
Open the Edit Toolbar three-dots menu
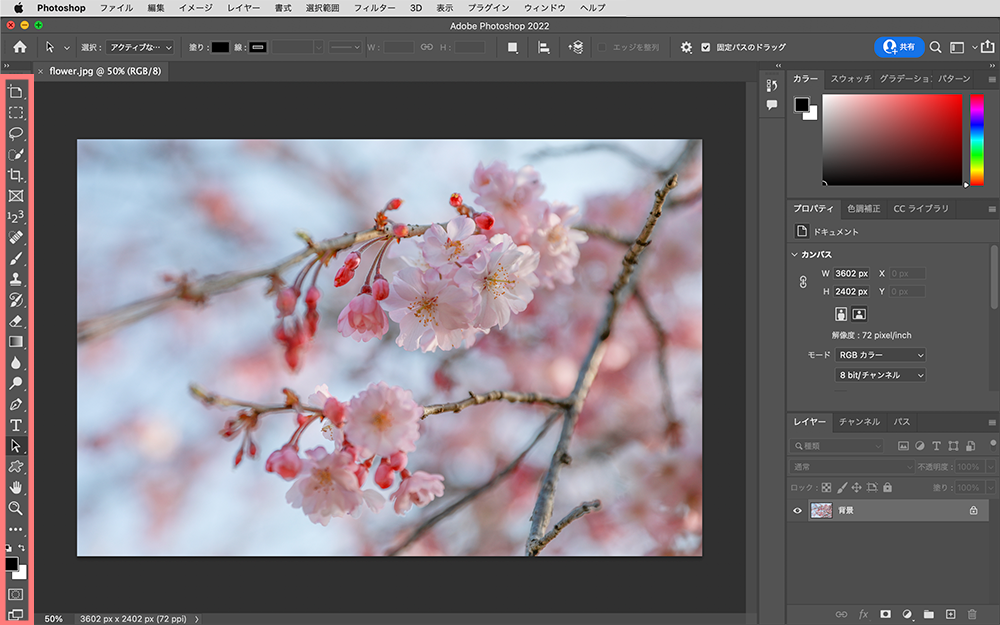click(16, 529)
